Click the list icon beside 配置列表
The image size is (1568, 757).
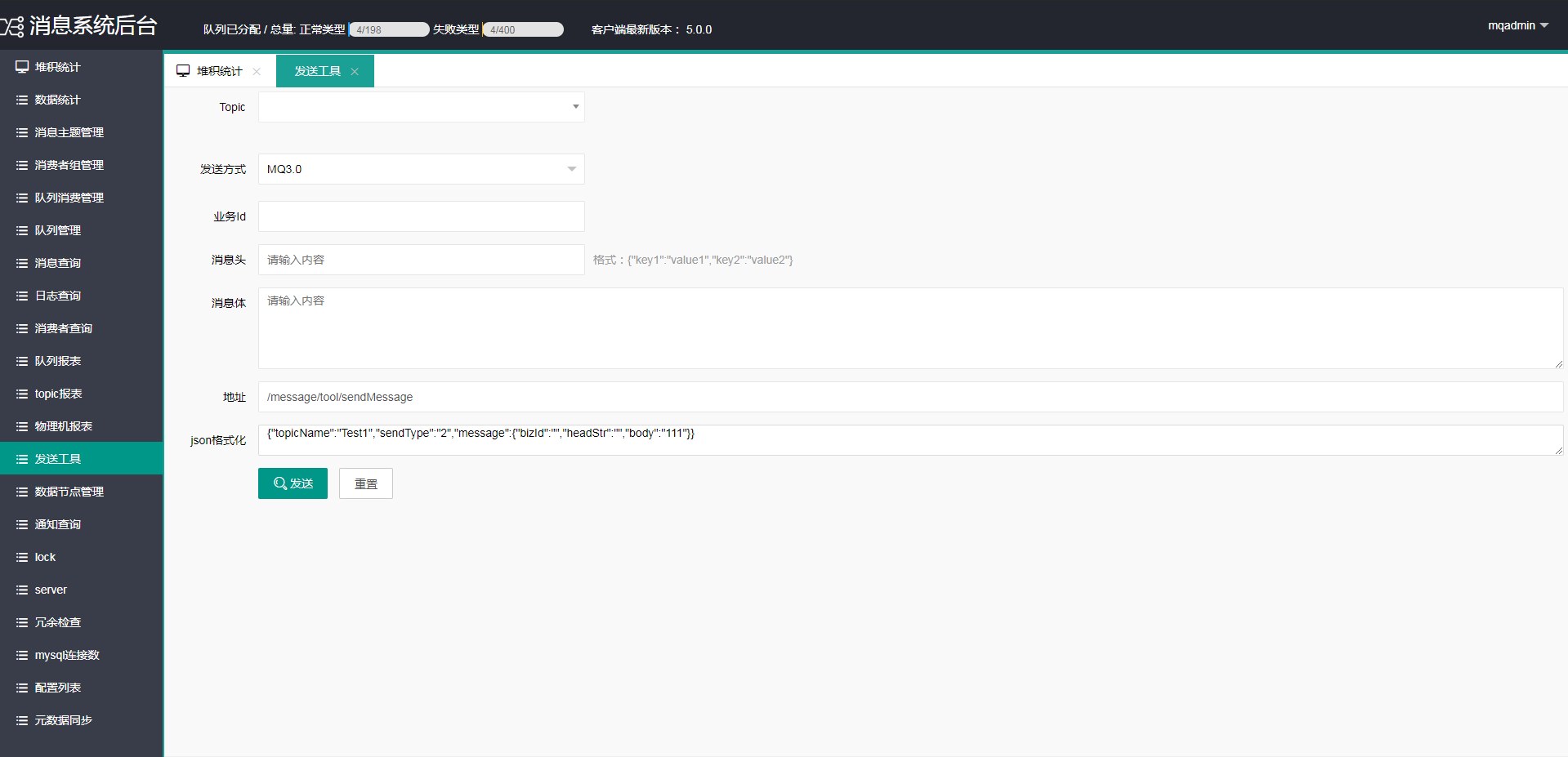(x=22, y=688)
